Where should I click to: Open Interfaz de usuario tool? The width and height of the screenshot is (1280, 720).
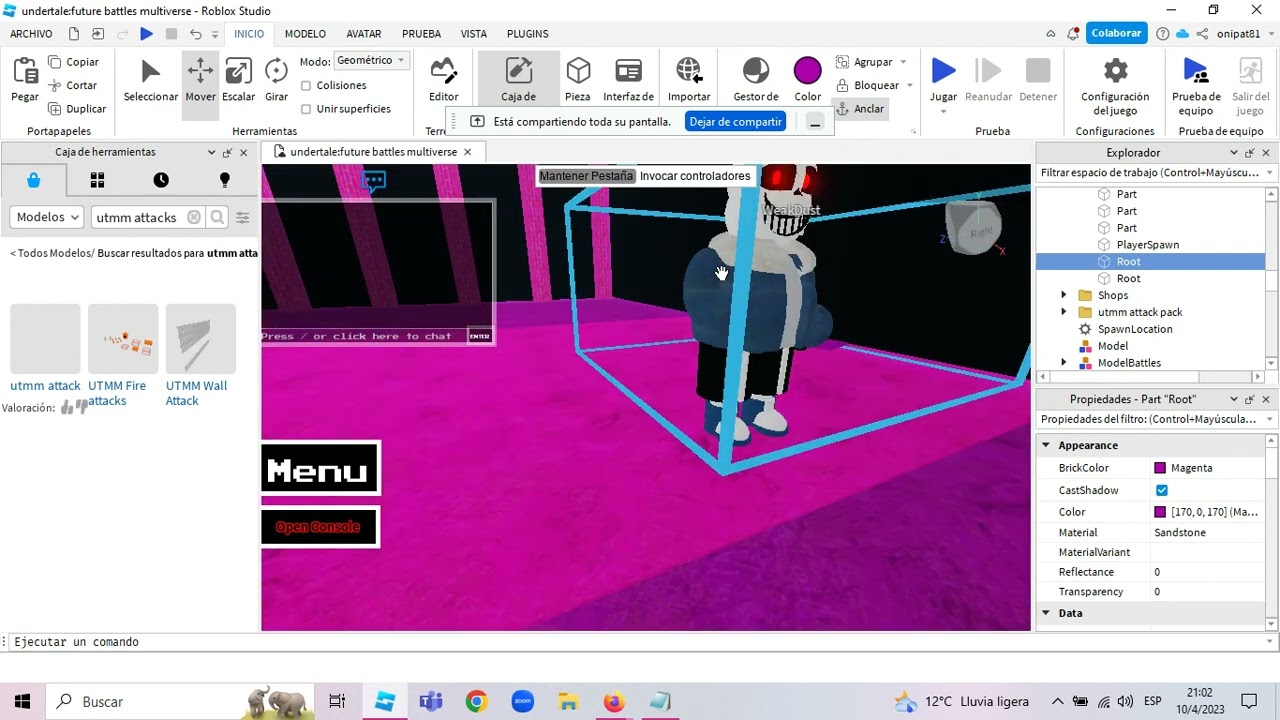point(628,81)
